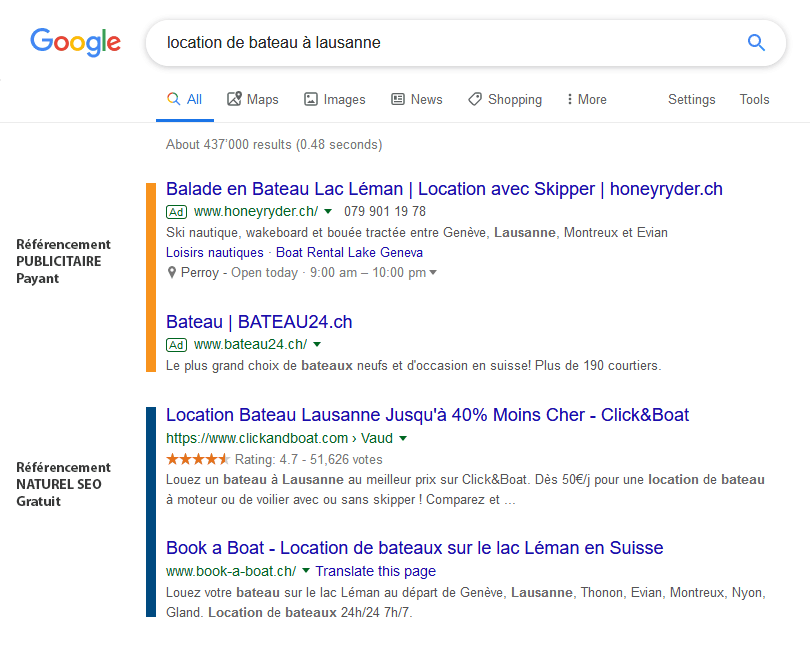This screenshot has width=810, height=646.
Task: Click the Louez votre bateau sur le lac snippet
Action: pos(465,602)
